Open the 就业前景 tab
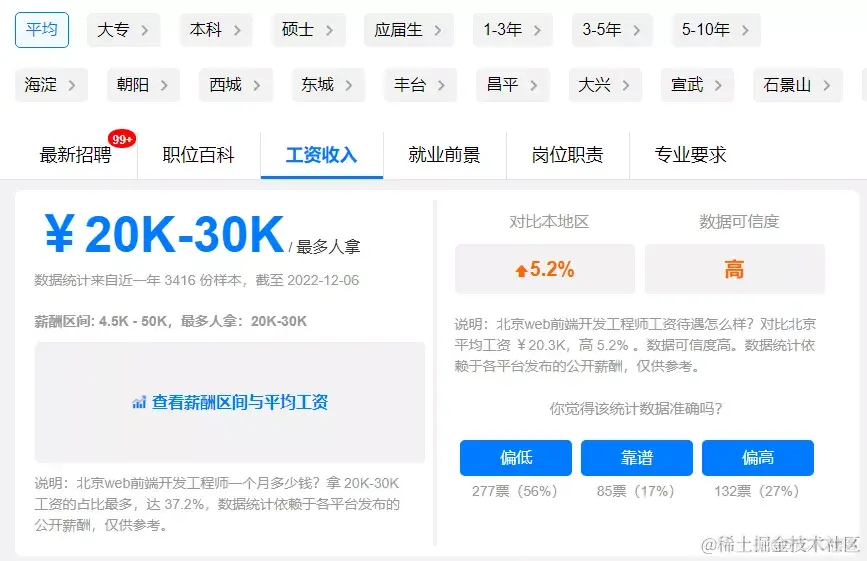Screen dimensions: 867x561 (x=444, y=155)
